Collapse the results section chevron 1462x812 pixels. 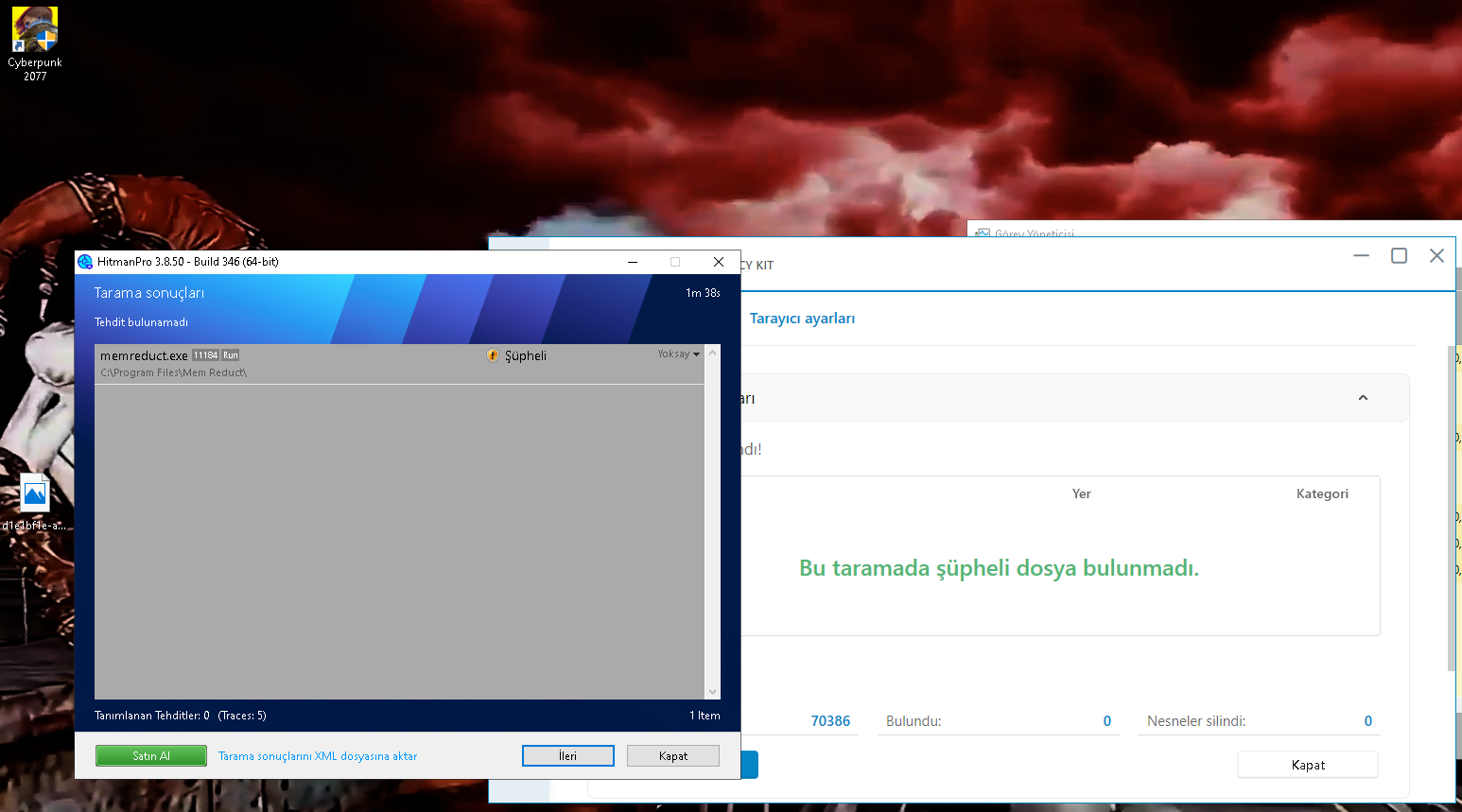(x=1363, y=398)
